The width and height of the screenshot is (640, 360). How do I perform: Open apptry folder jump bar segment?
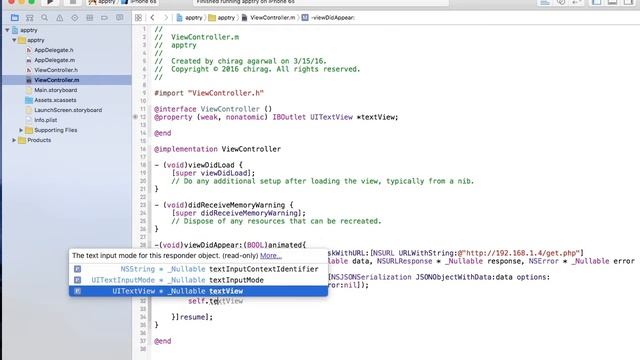[222, 18]
